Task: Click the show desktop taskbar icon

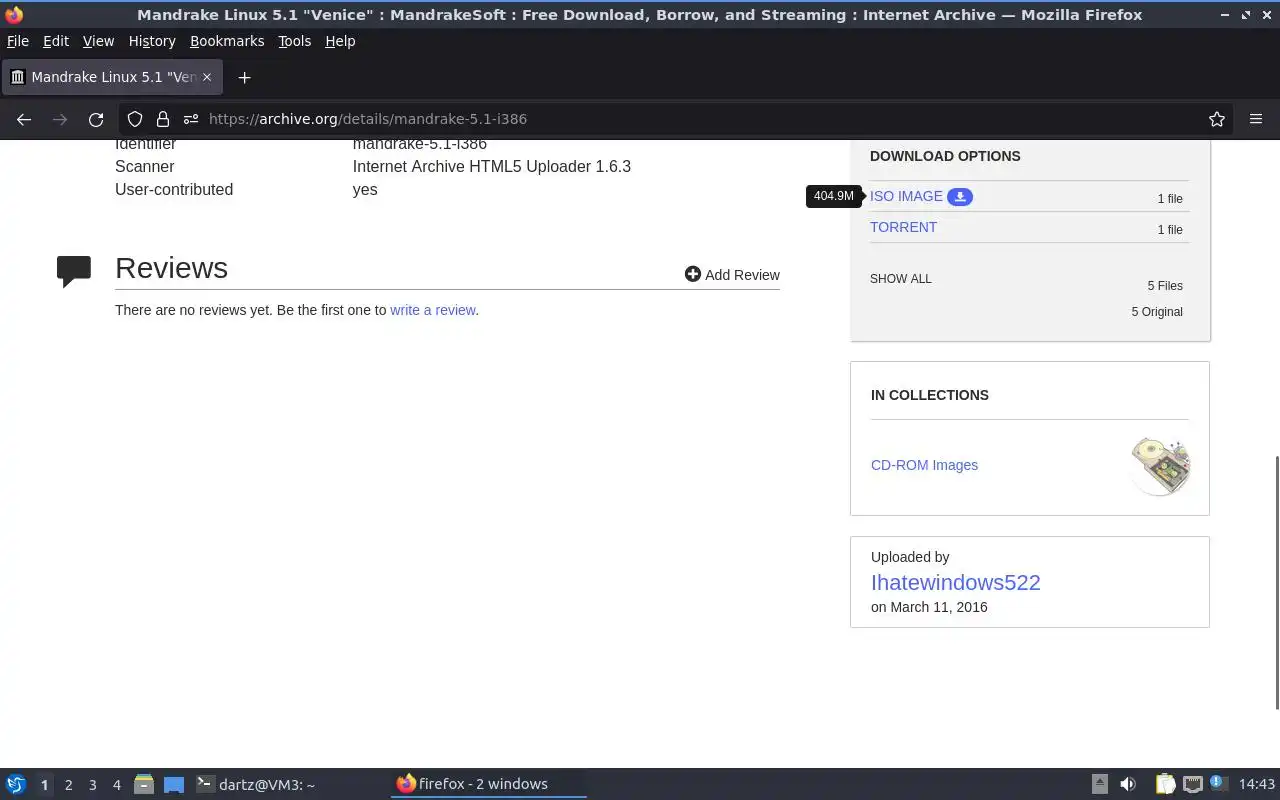Action: click(x=174, y=784)
